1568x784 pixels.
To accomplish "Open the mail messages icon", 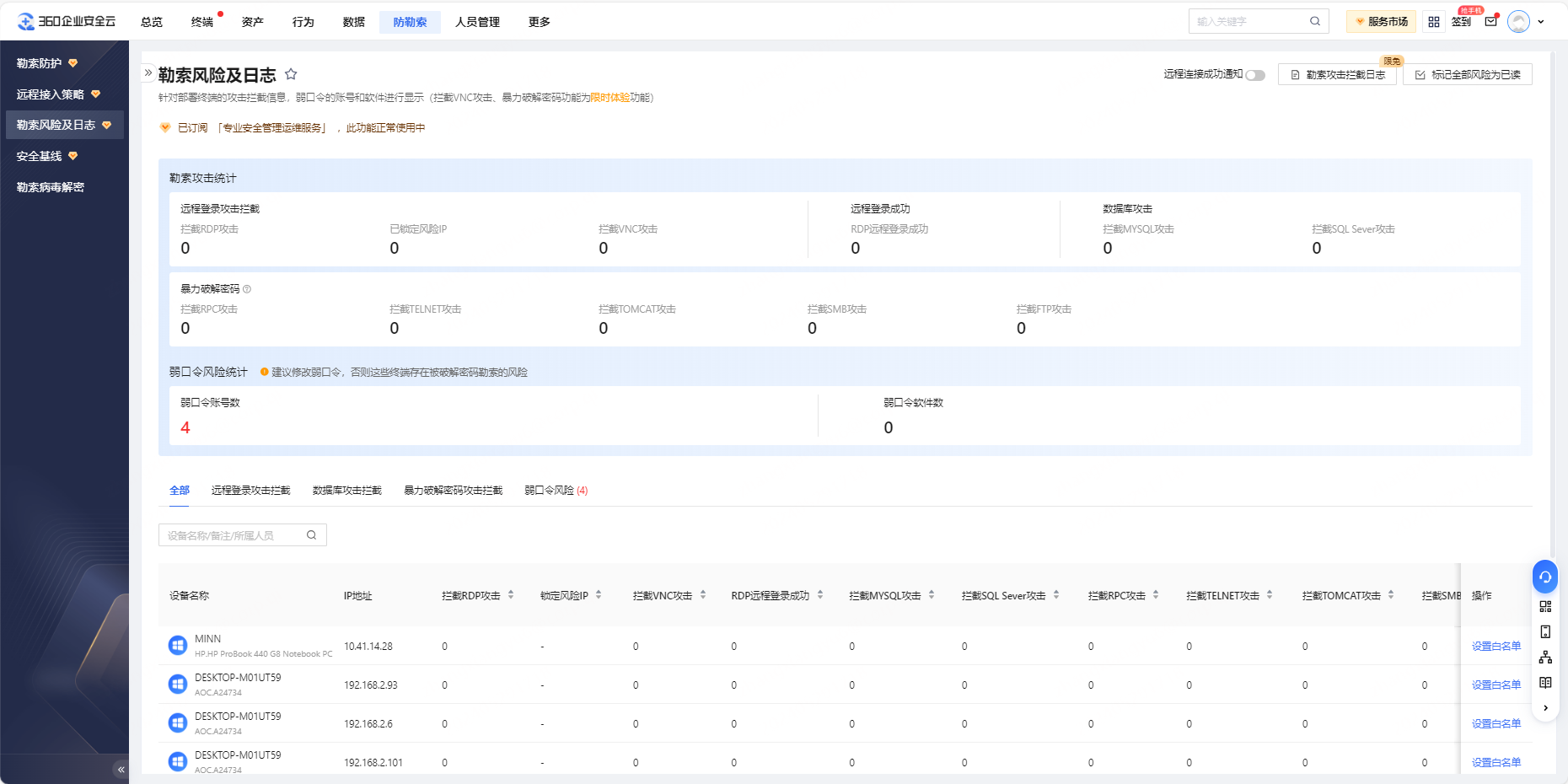I will pos(1490,22).
